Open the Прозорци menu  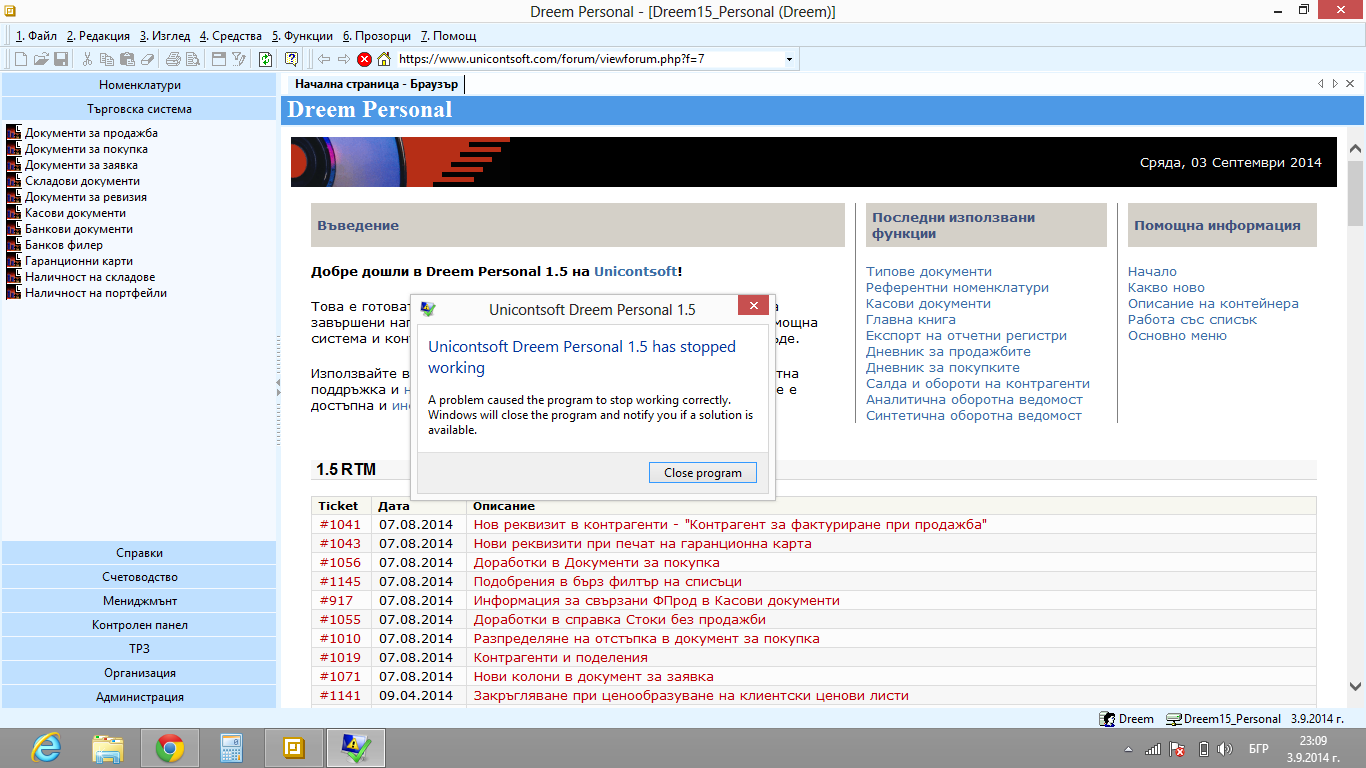376,36
